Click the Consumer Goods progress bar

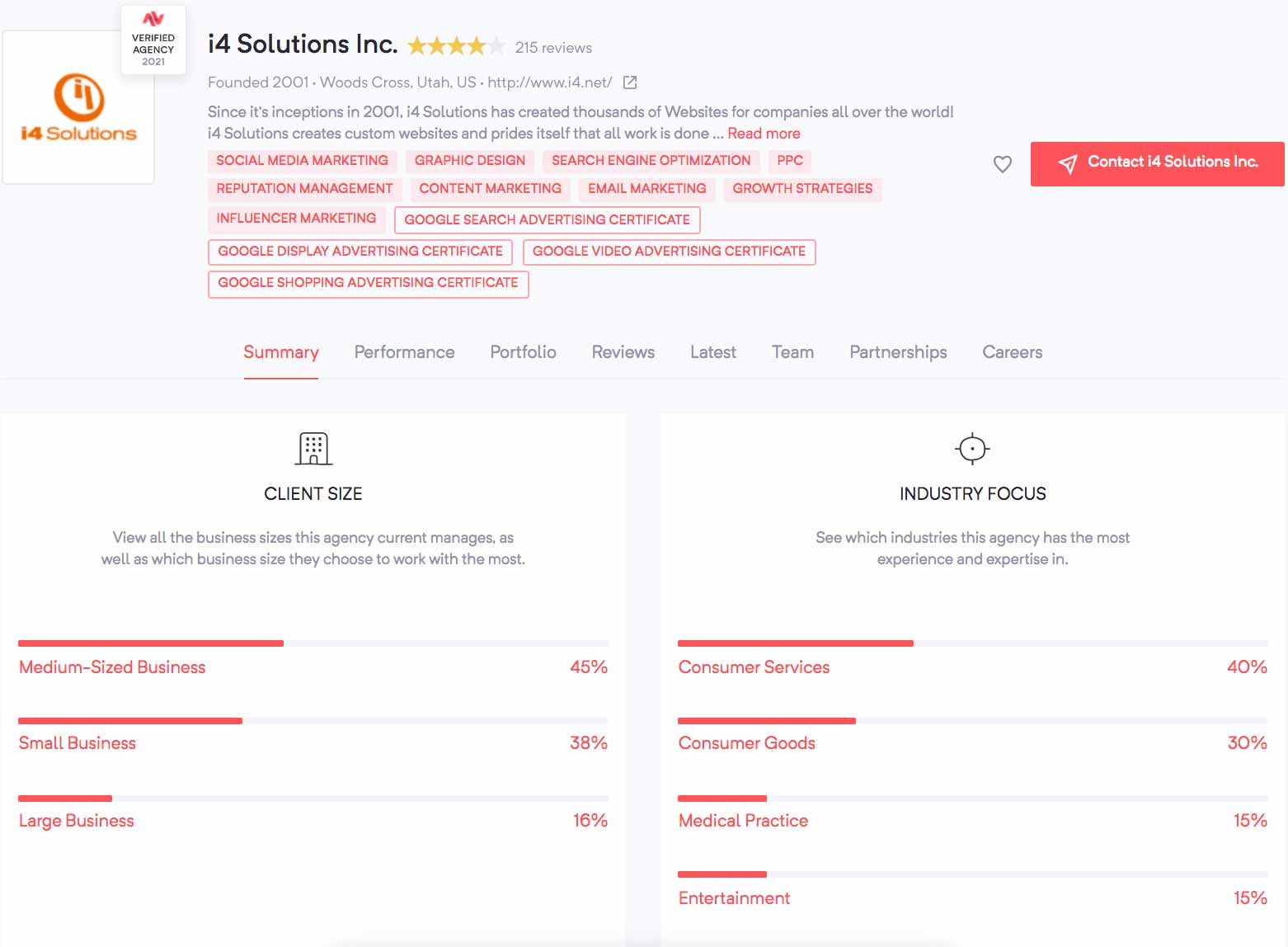click(x=973, y=721)
